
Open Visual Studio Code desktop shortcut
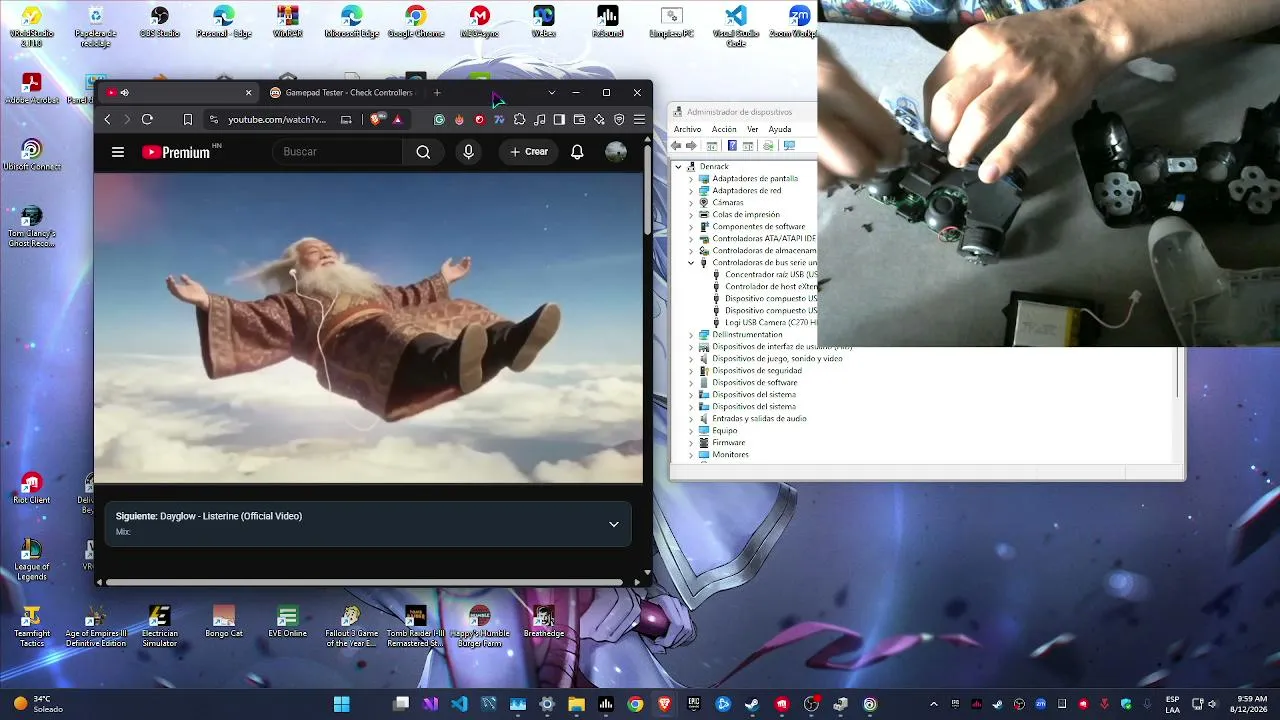tap(736, 26)
